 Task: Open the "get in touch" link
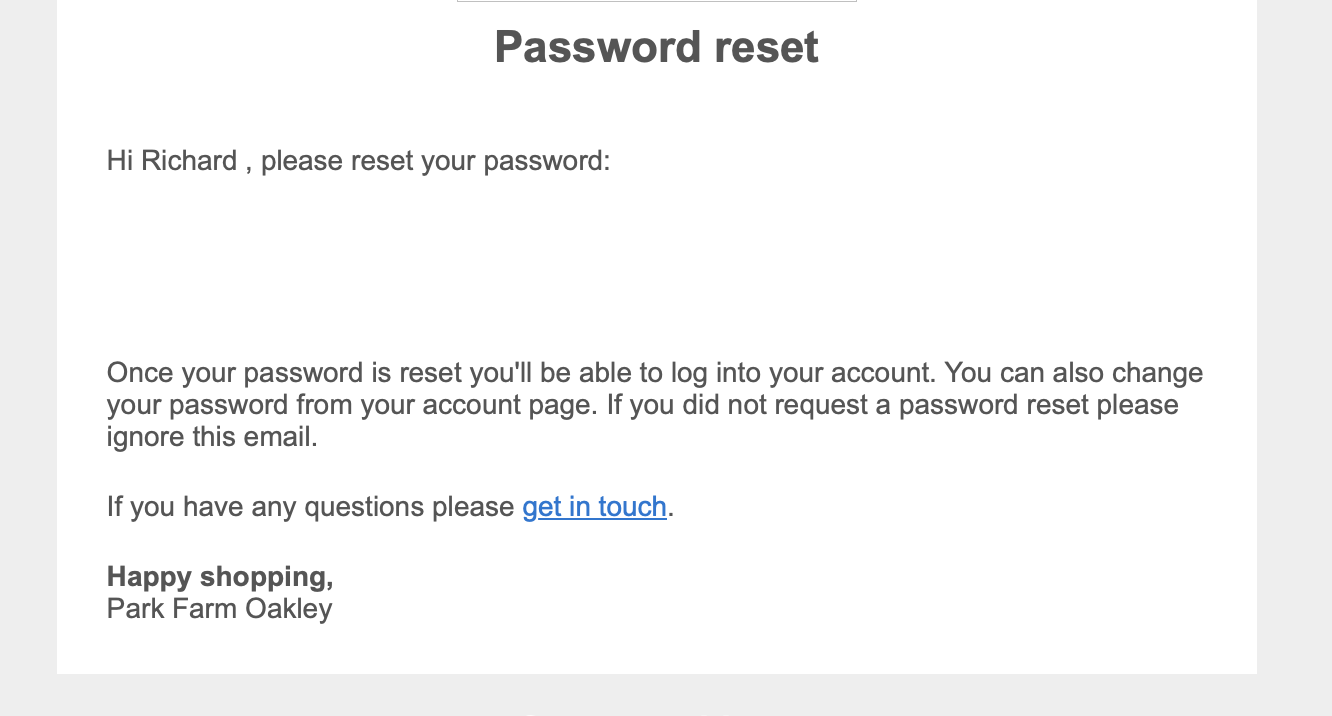pos(594,507)
